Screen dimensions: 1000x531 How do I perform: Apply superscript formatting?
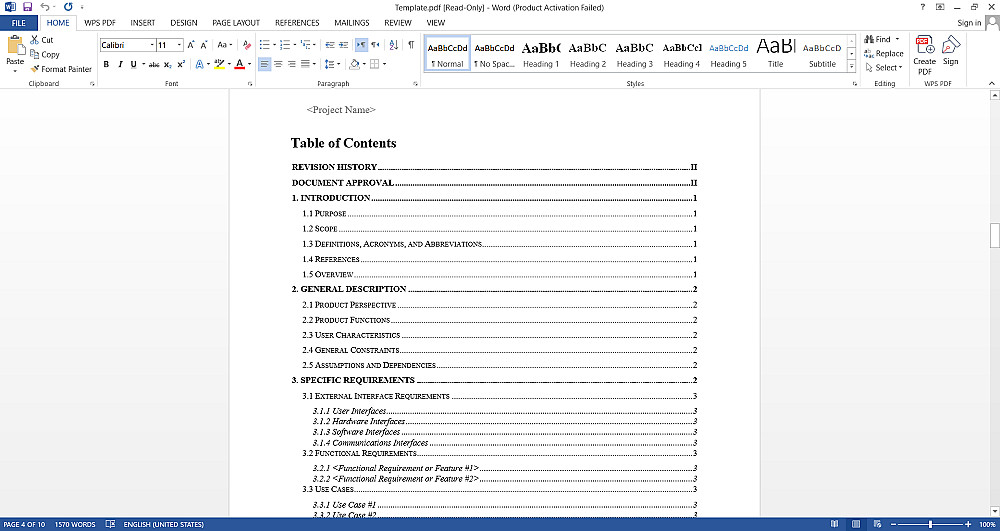pos(181,64)
